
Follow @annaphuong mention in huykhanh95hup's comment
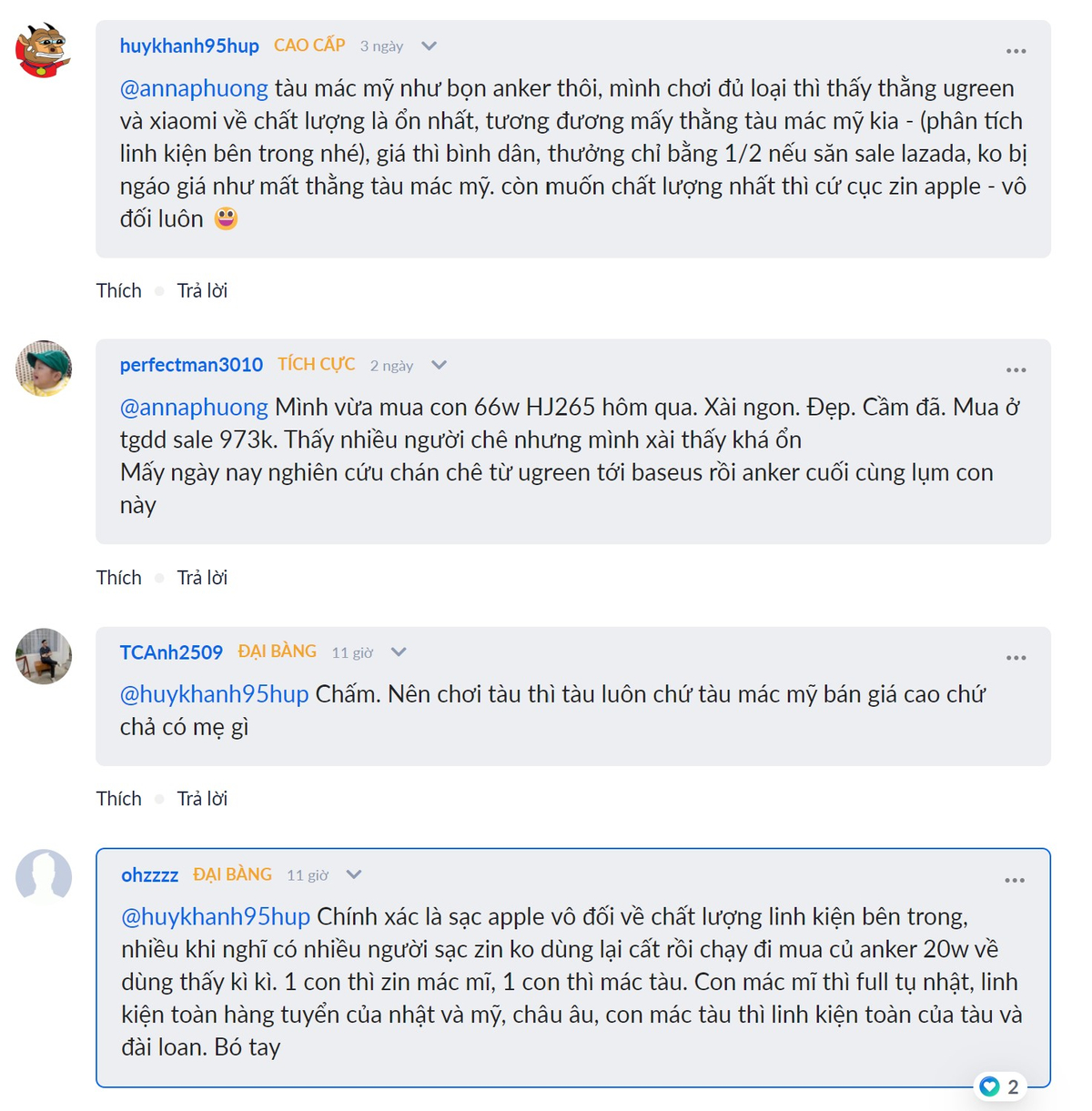tap(194, 88)
